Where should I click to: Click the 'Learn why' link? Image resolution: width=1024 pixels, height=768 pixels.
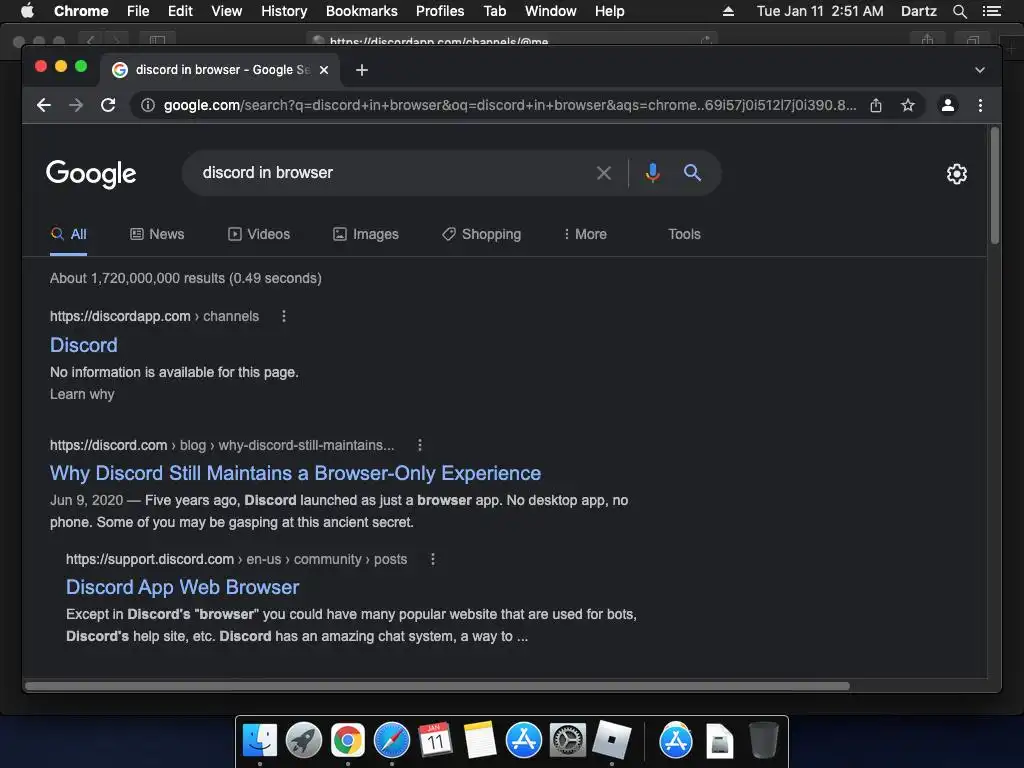point(82,394)
